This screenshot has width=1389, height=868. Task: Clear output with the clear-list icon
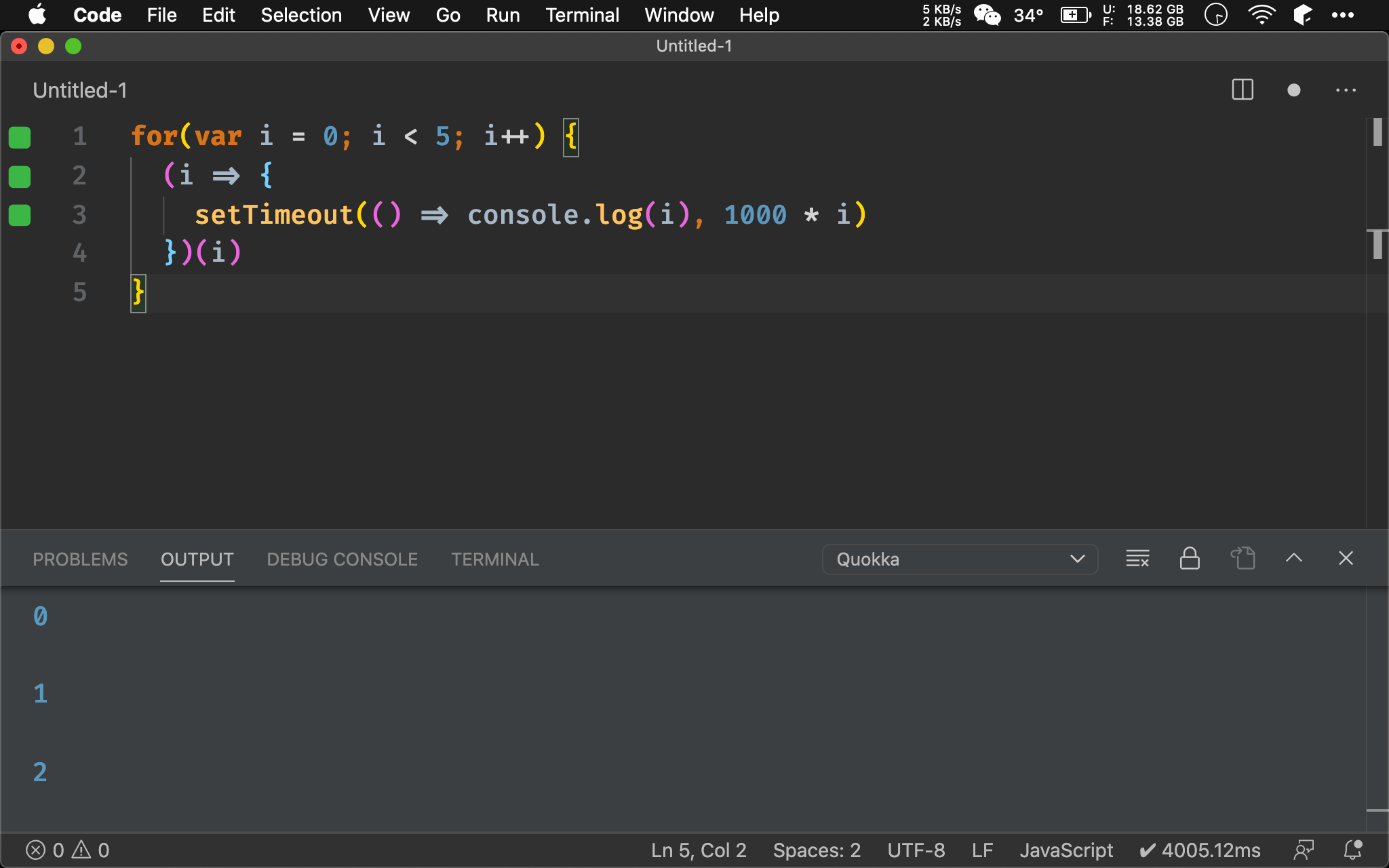coord(1137,559)
